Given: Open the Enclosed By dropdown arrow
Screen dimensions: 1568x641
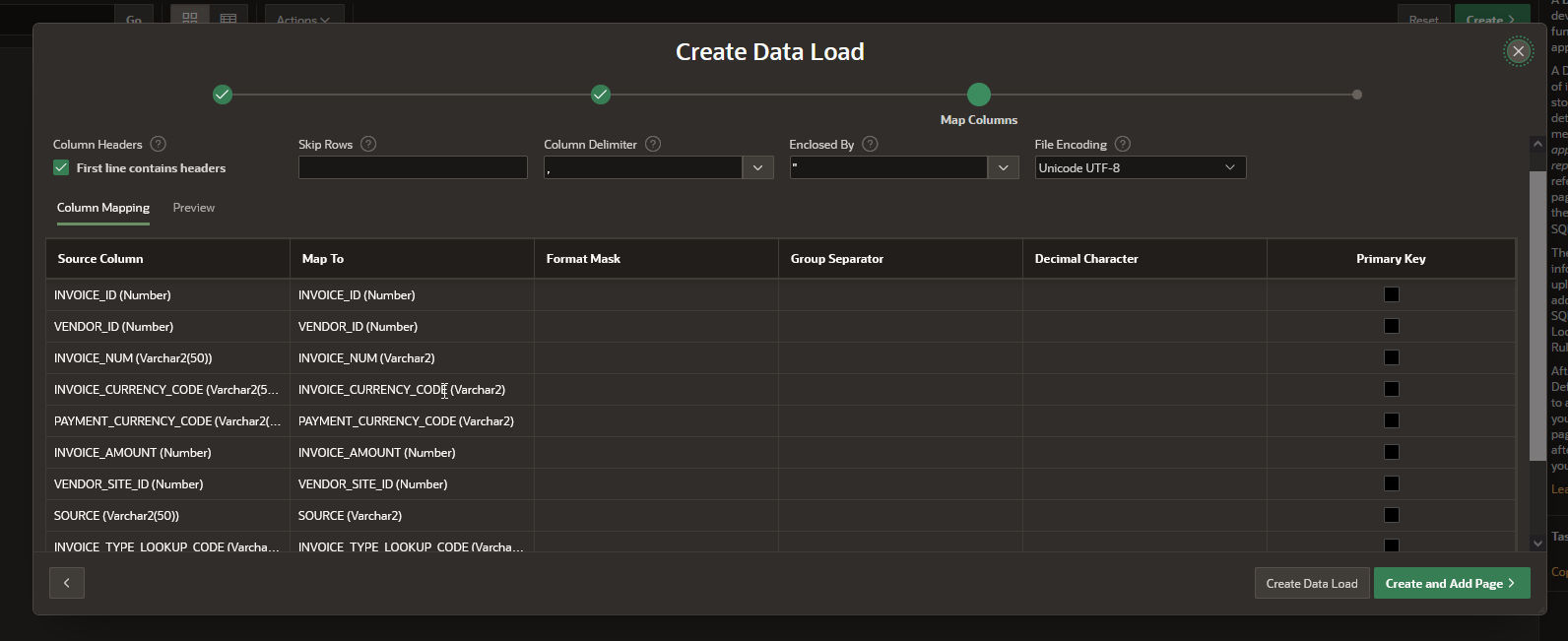Looking at the screenshot, I should coord(1003,167).
